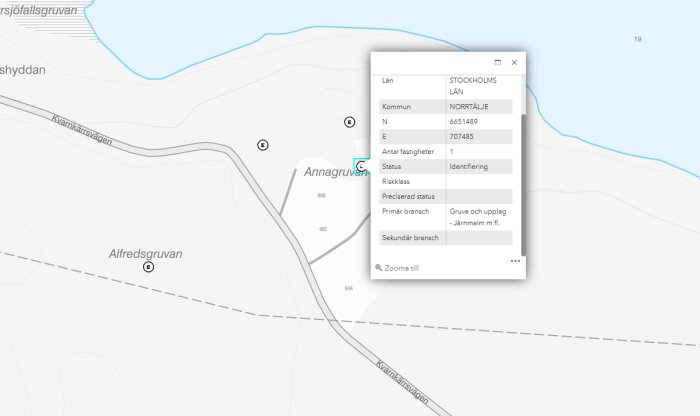The width and height of the screenshot is (700, 416).
Task: Select the E coordinate value 707485
Action: [x=462, y=137]
